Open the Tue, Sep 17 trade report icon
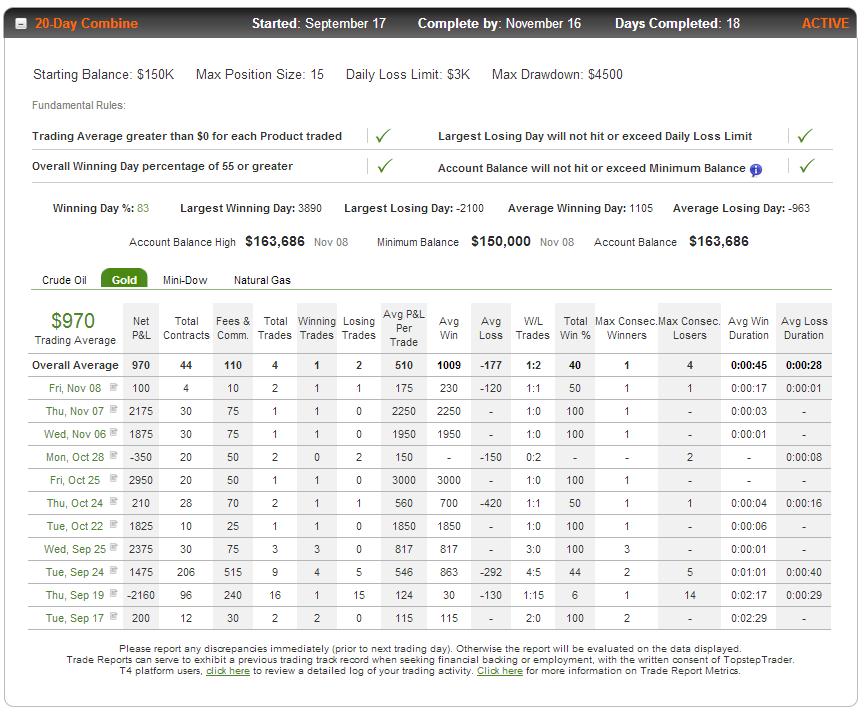 pyautogui.click(x=113, y=616)
